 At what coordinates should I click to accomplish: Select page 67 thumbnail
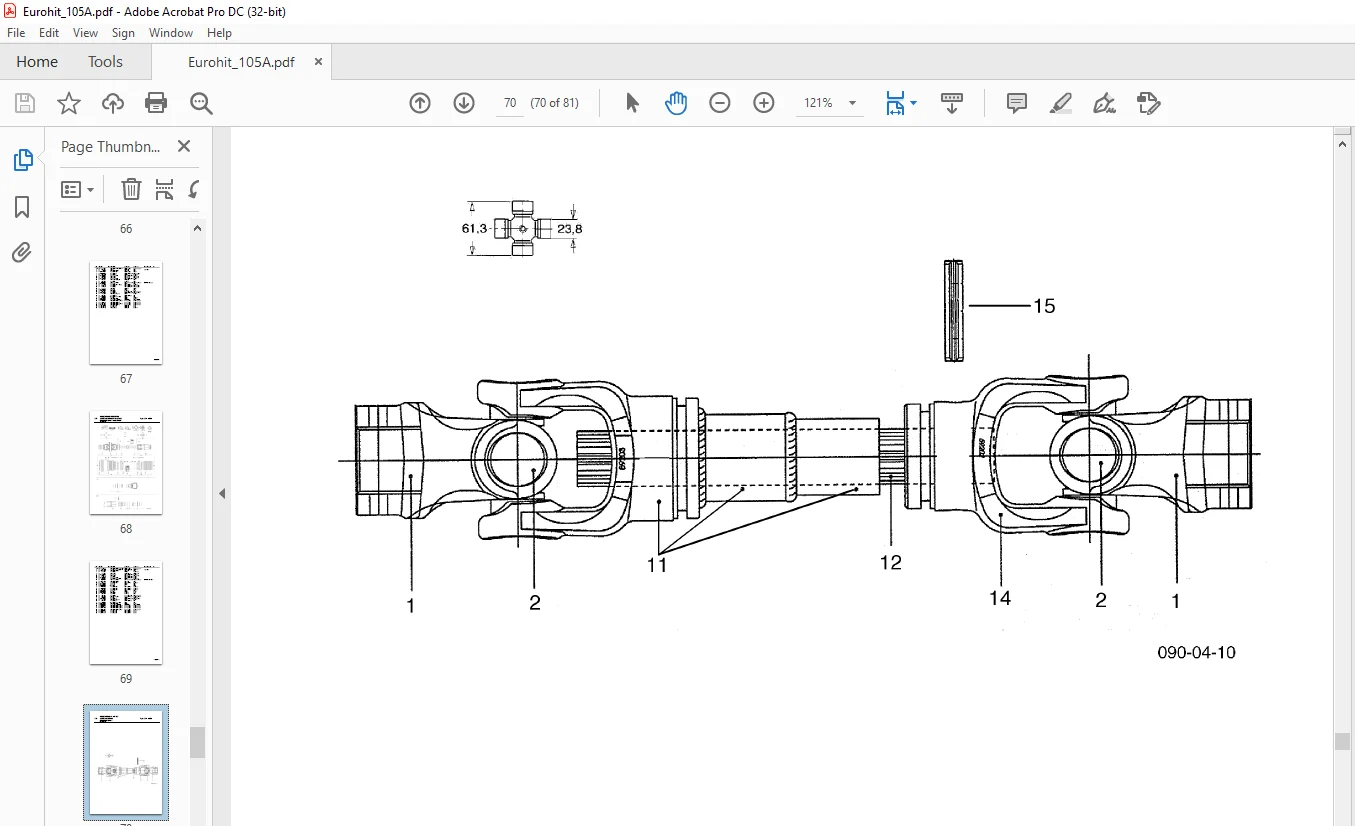126,313
